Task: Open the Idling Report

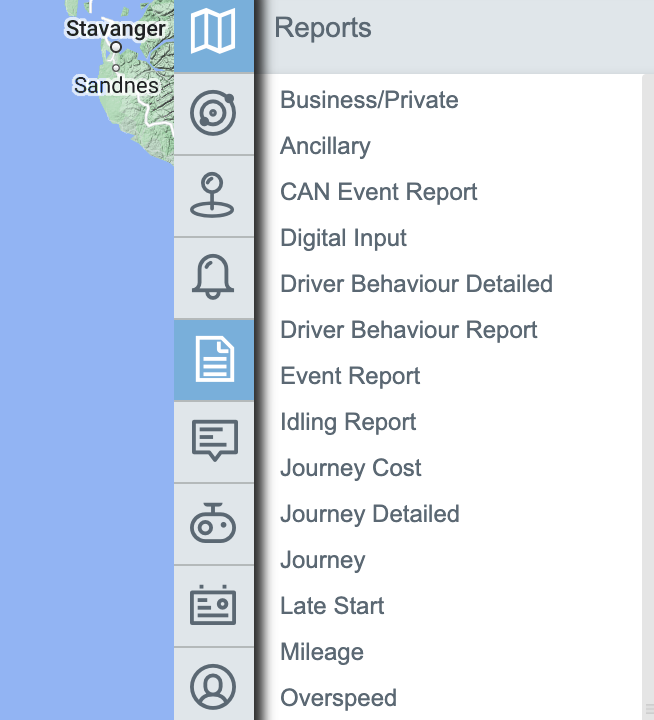Action: click(348, 422)
